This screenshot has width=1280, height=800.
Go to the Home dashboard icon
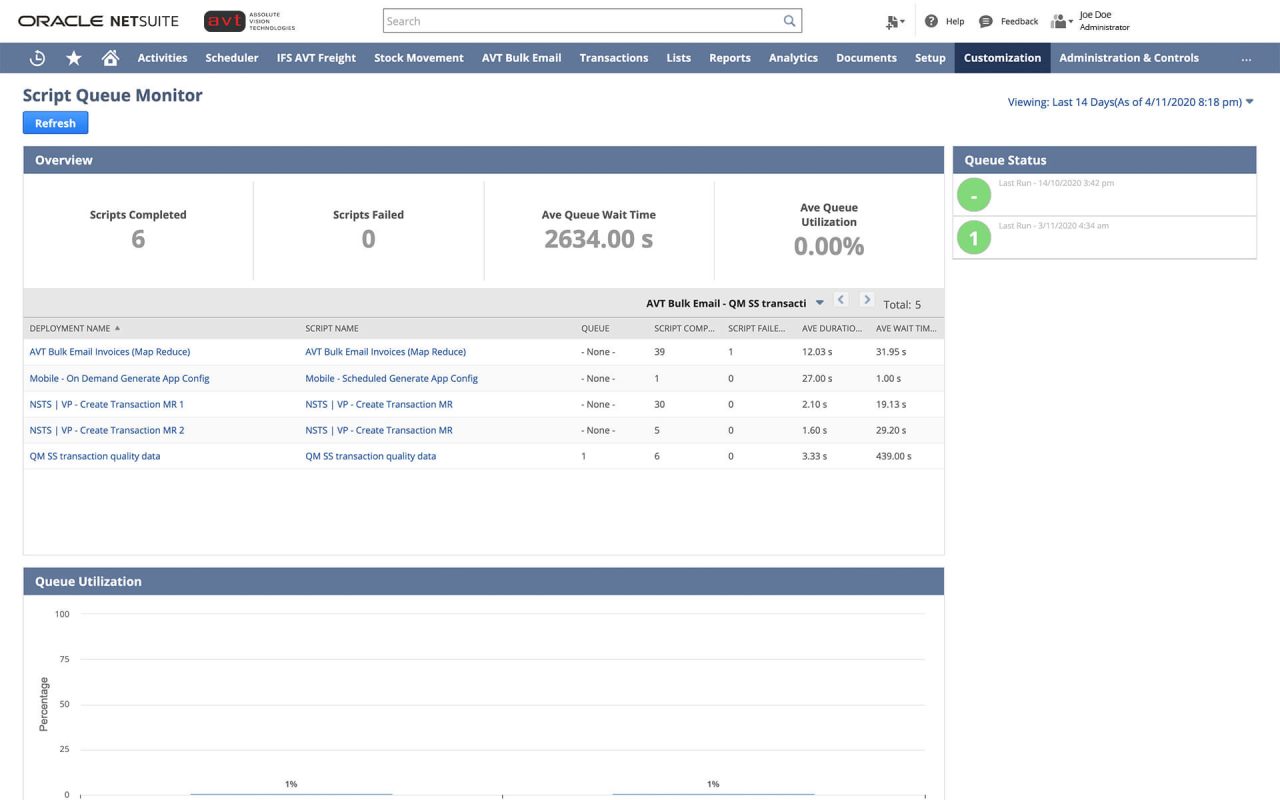[108, 57]
